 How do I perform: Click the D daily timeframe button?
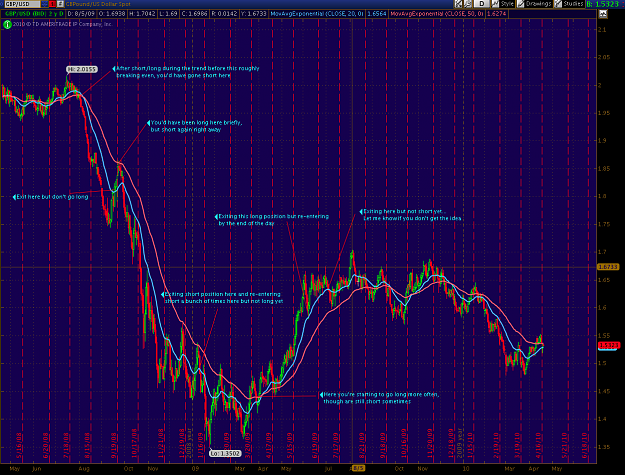(482, 4)
